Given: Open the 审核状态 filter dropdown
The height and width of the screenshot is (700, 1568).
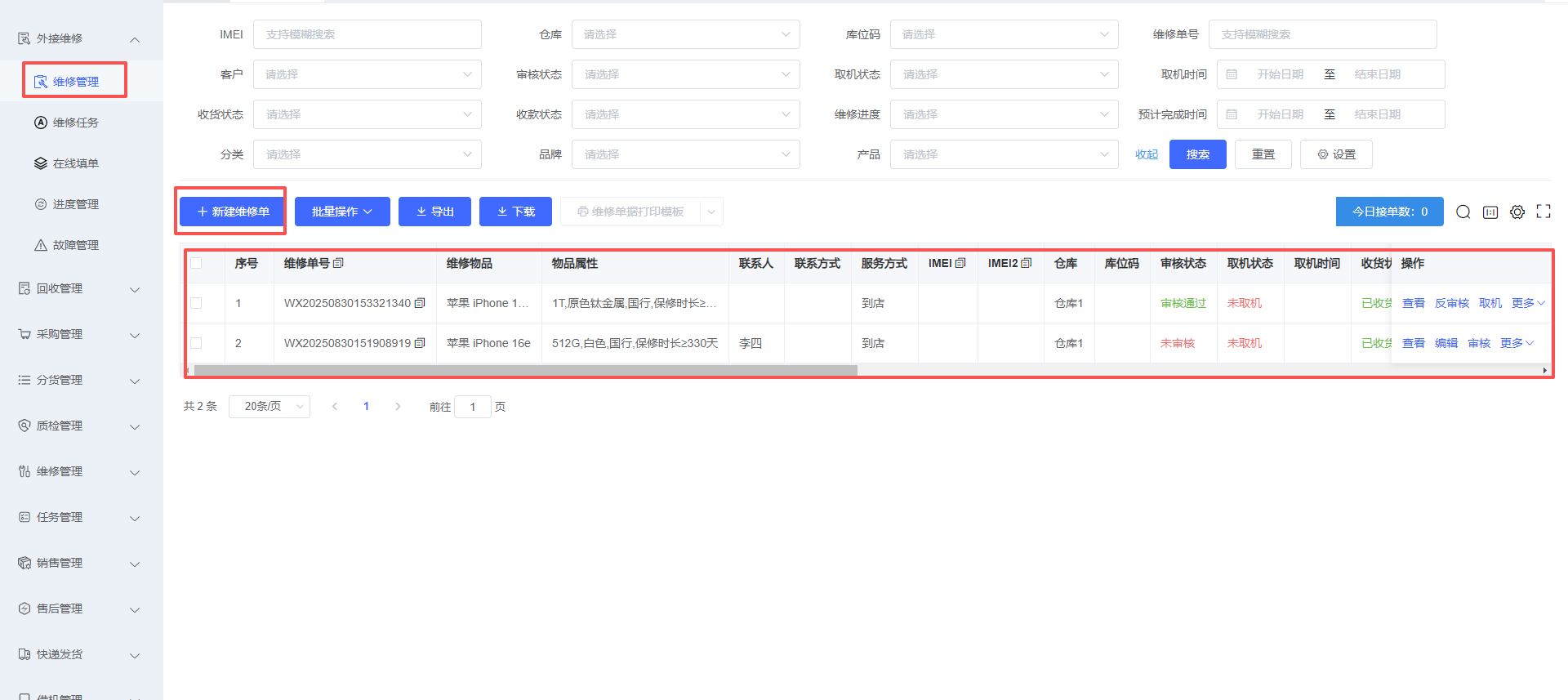Looking at the screenshot, I should [684, 74].
